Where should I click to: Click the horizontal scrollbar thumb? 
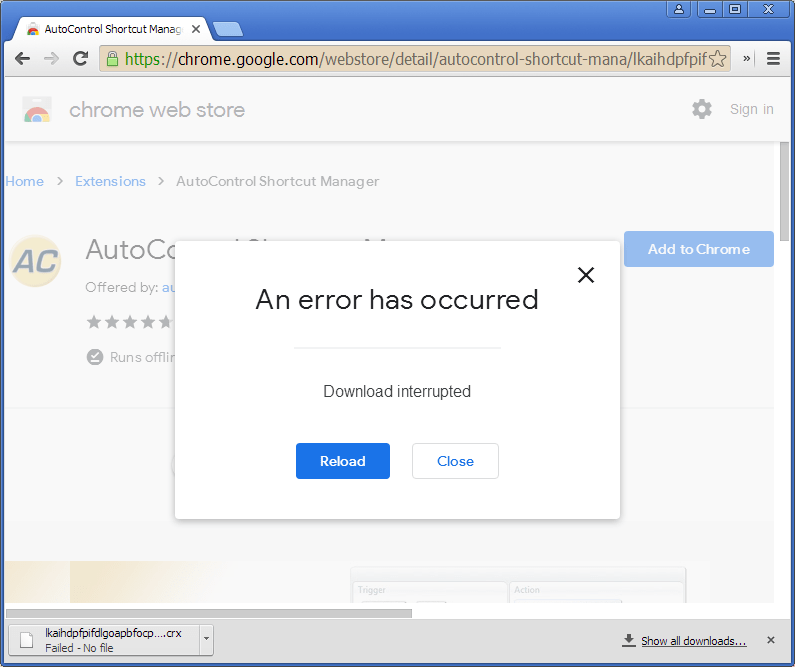click(x=209, y=613)
